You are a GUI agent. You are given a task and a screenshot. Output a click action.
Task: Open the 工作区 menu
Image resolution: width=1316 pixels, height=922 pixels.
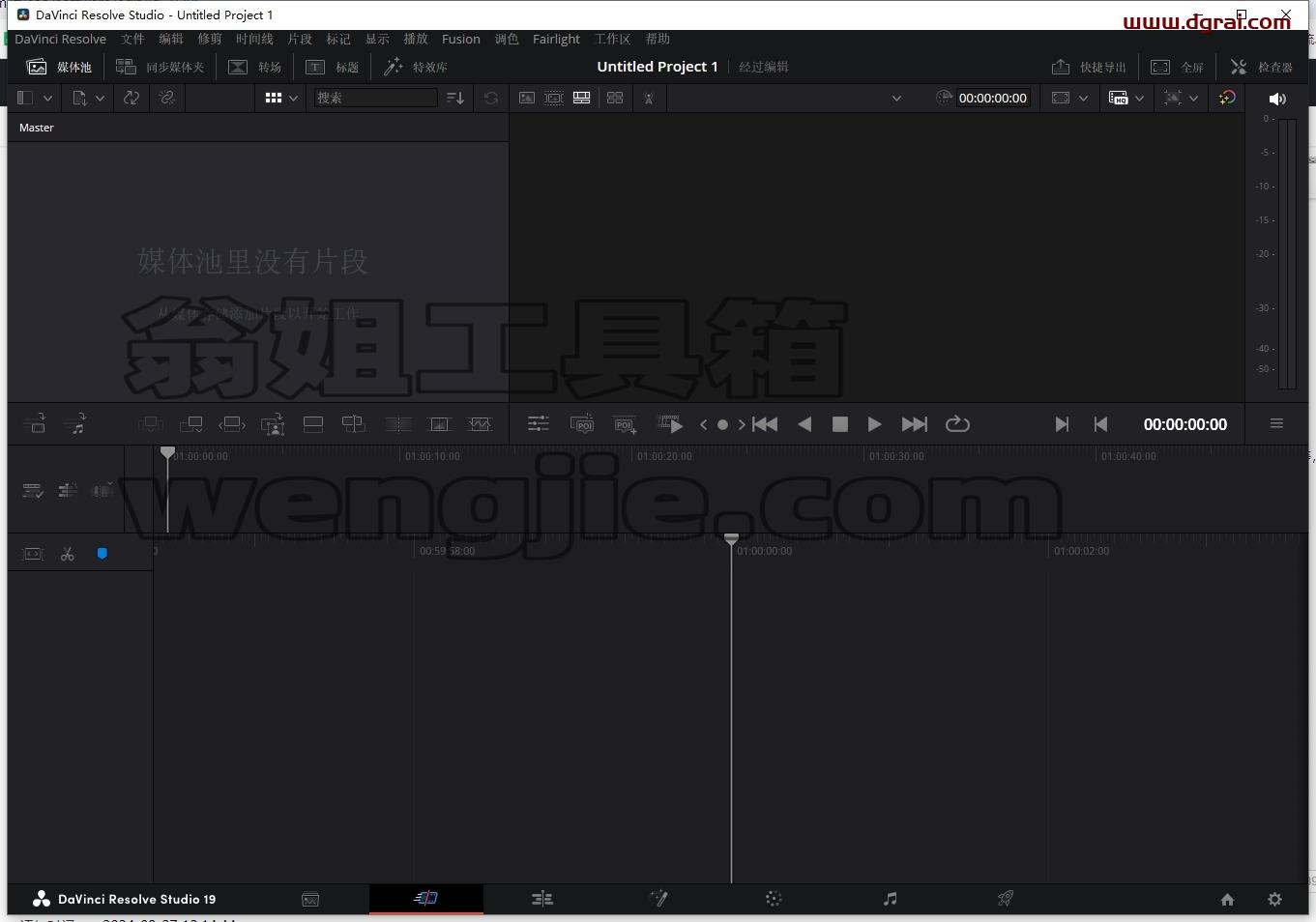[612, 39]
